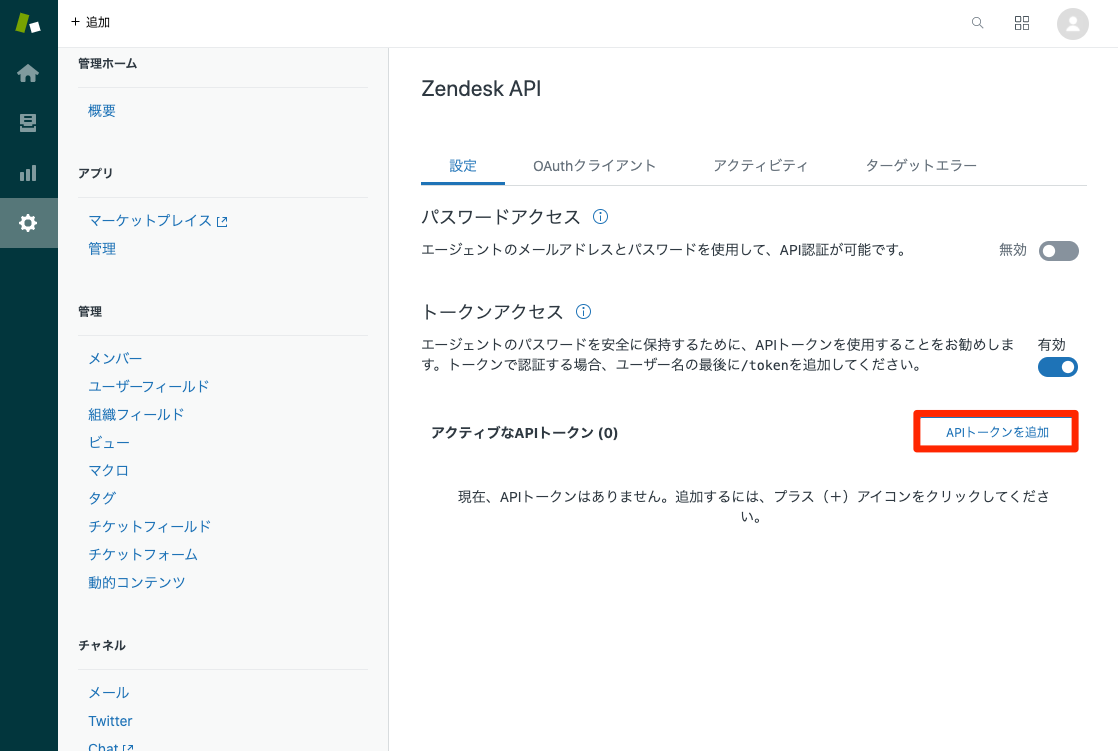This screenshot has width=1118, height=751.
Task: Open the タグ link
Action: 101,498
